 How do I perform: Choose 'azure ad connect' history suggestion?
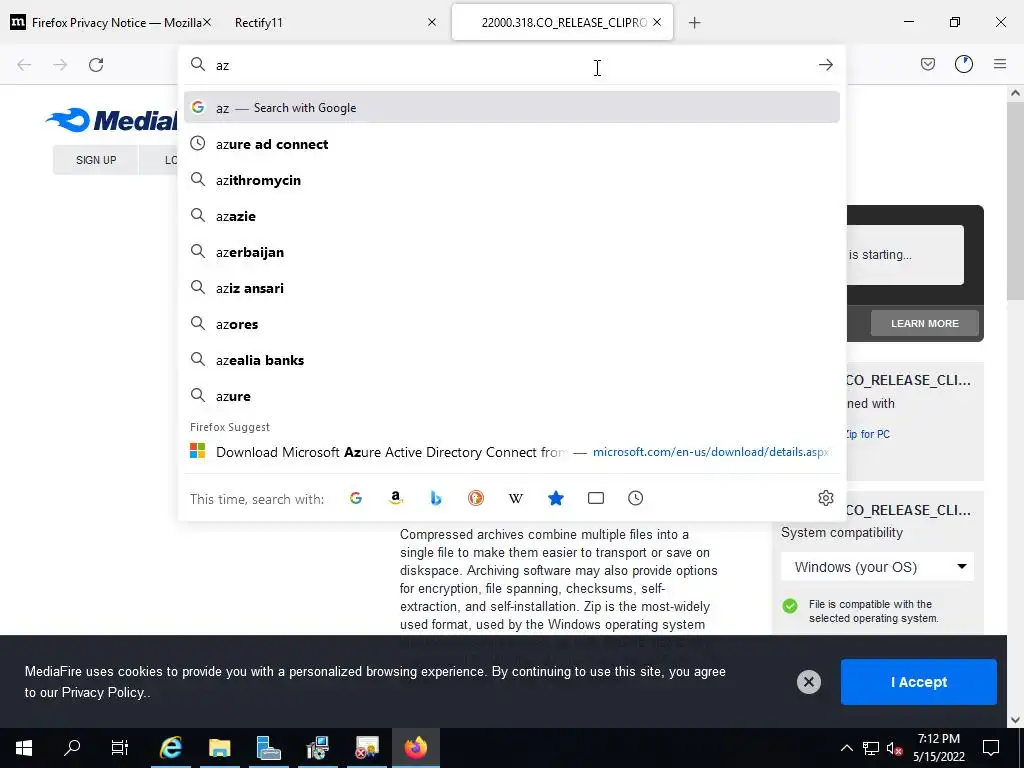(x=511, y=144)
